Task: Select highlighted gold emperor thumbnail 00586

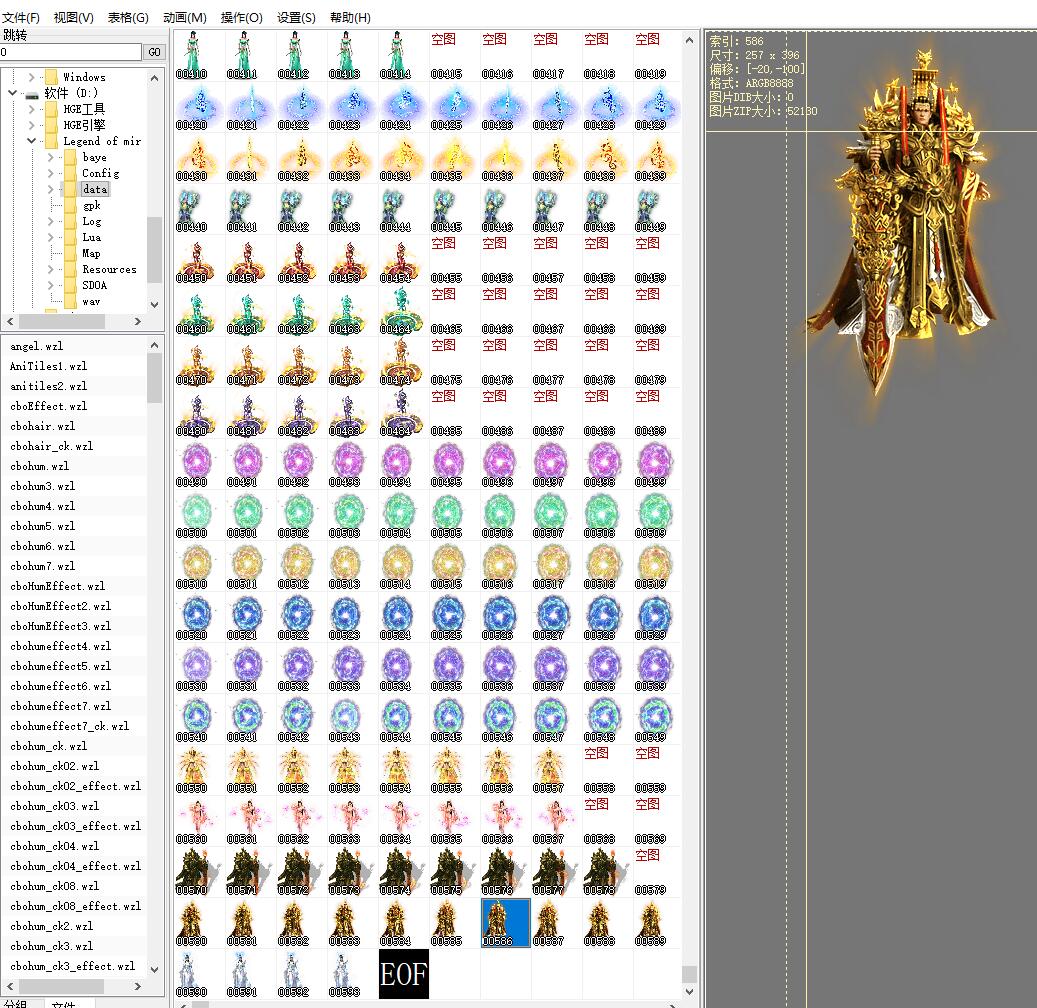Action: 505,923
